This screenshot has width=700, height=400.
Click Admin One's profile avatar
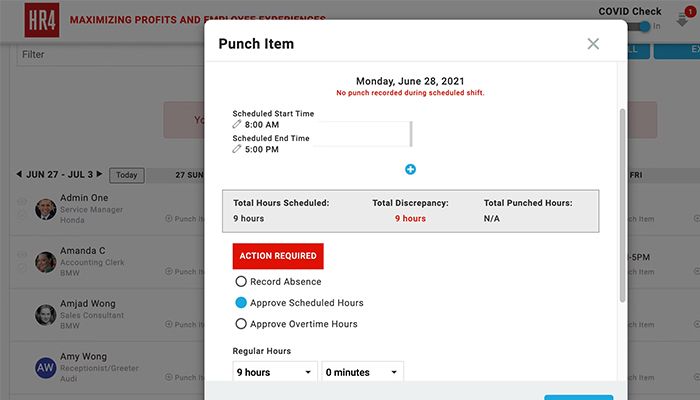pyautogui.click(x=45, y=209)
